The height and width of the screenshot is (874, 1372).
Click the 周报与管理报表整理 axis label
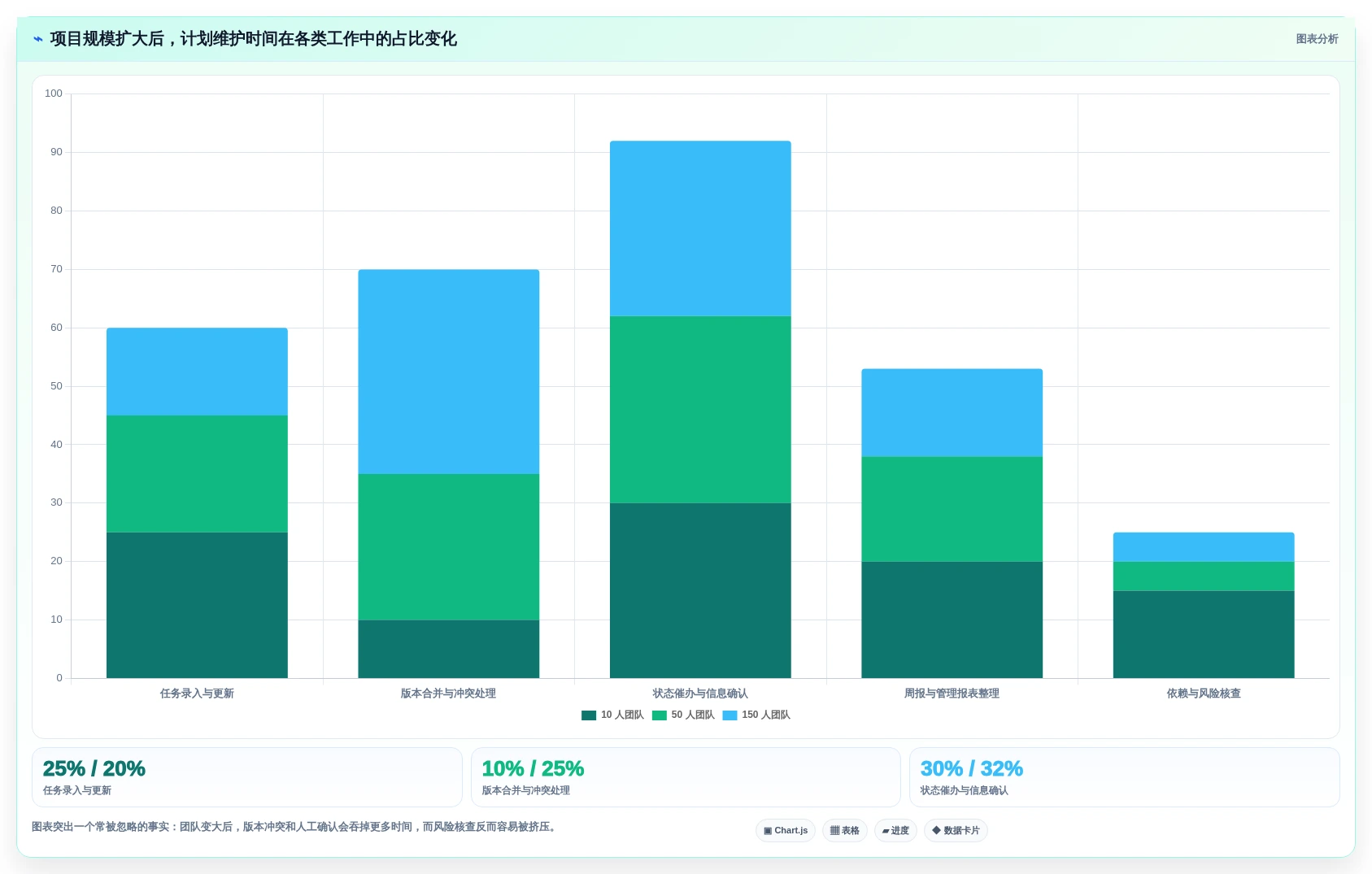[952, 694]
